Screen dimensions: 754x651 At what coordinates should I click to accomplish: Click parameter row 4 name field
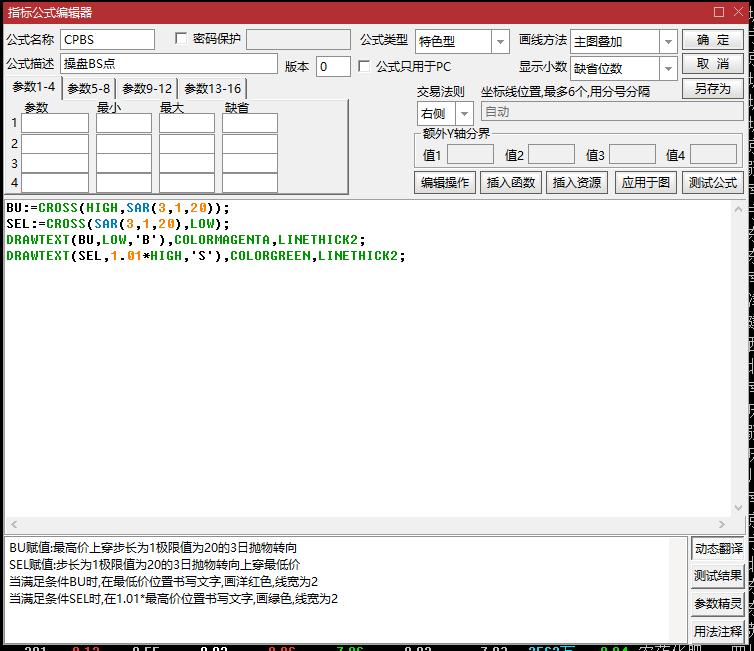point(55,183)
